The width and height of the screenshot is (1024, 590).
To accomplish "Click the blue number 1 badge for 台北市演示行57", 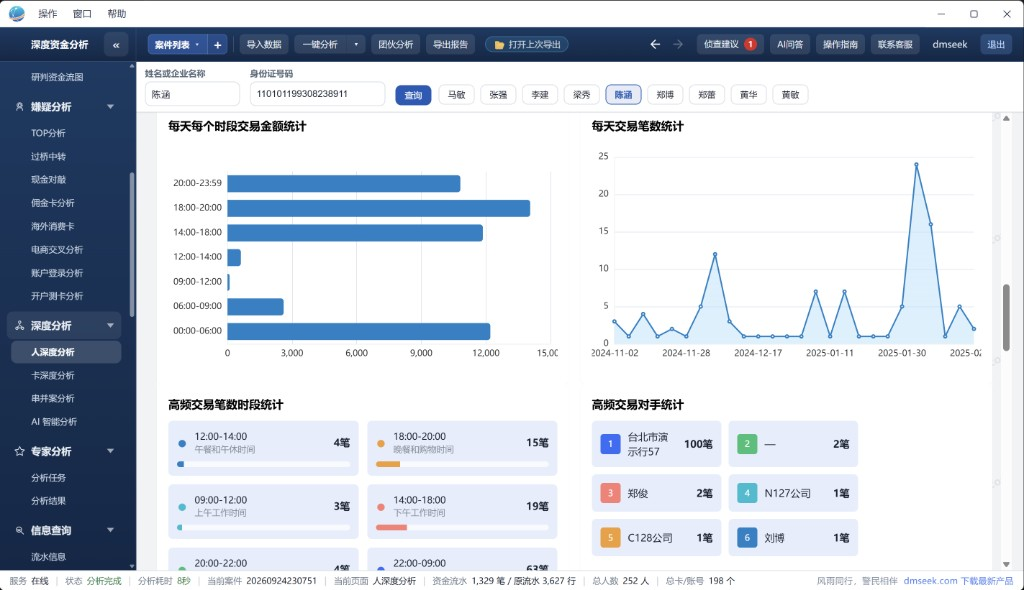I will 610,444.
